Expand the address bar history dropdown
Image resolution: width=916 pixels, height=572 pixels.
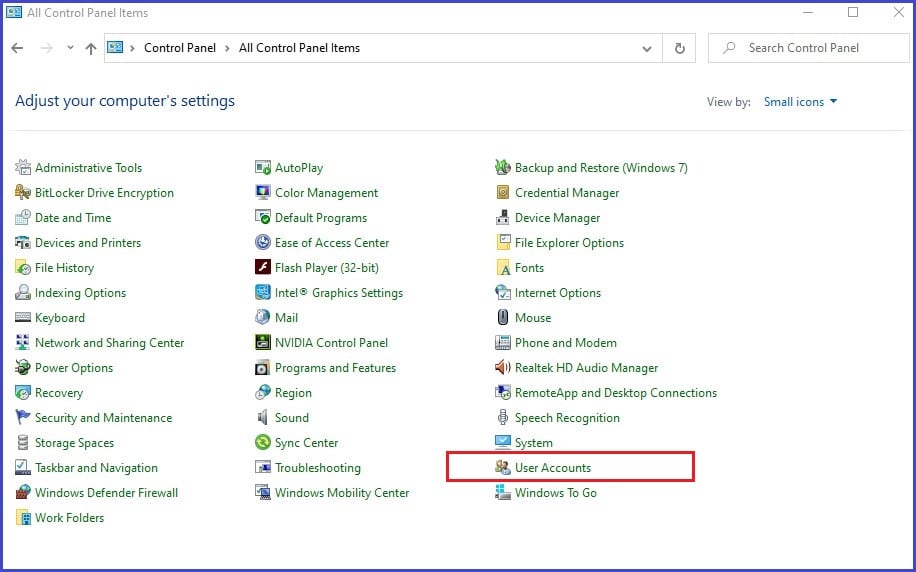pos(647,48)
